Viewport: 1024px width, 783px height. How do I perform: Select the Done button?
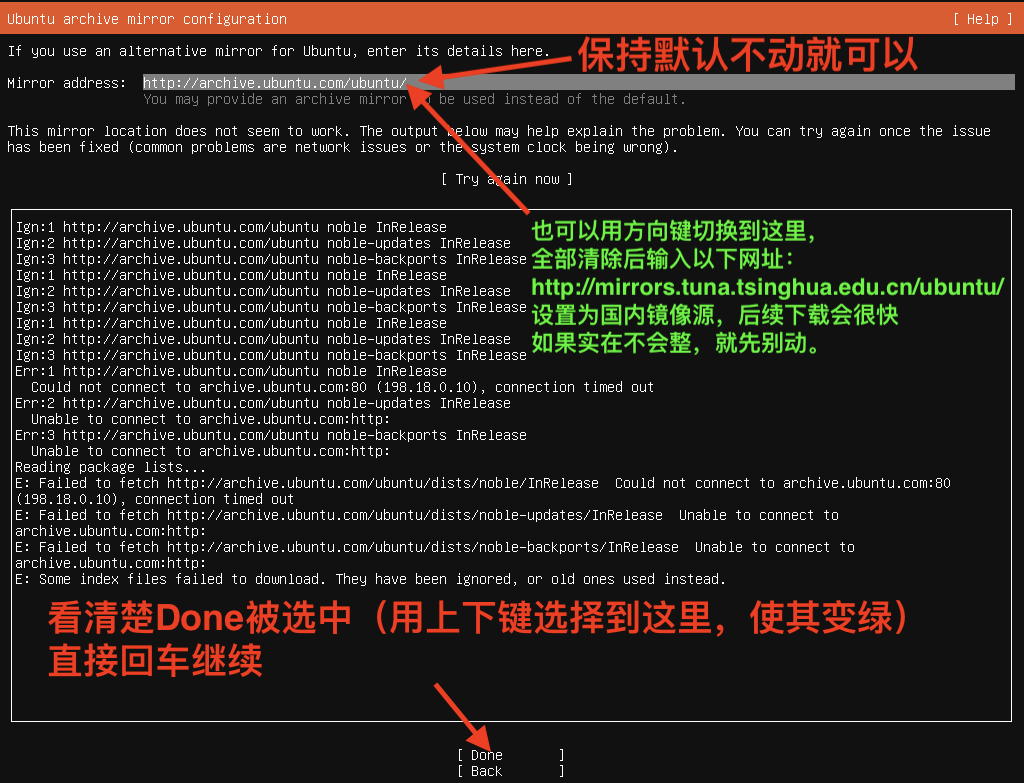tap(511, 755)
